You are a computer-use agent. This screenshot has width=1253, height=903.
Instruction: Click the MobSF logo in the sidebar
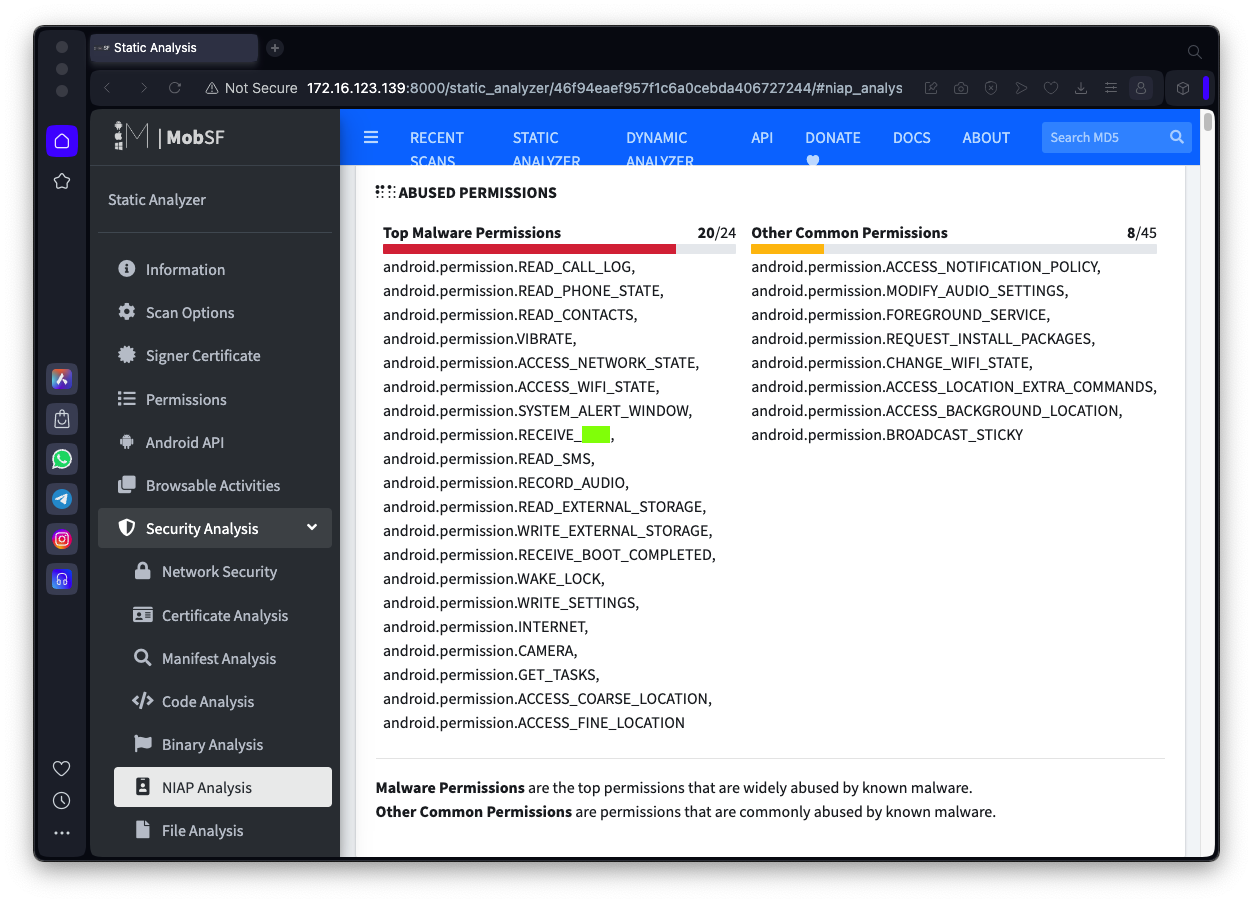(x=169, y=137)
